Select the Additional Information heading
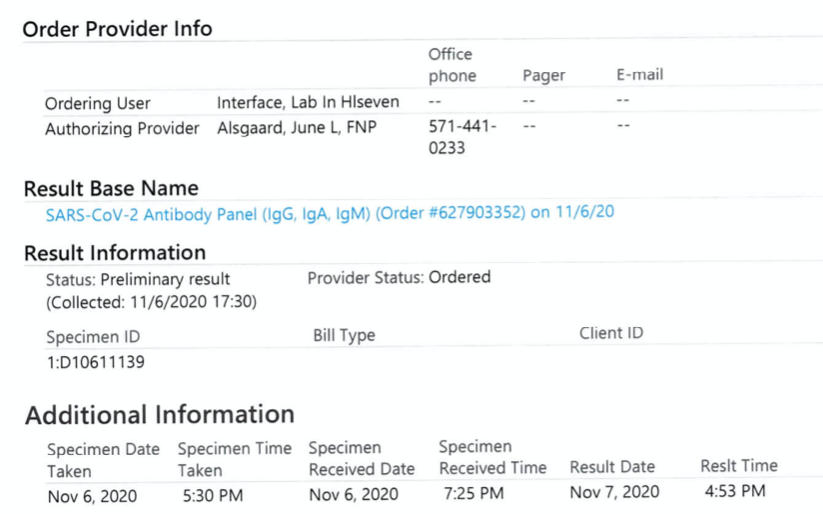 pyautogui.click(x=160, y=415)
